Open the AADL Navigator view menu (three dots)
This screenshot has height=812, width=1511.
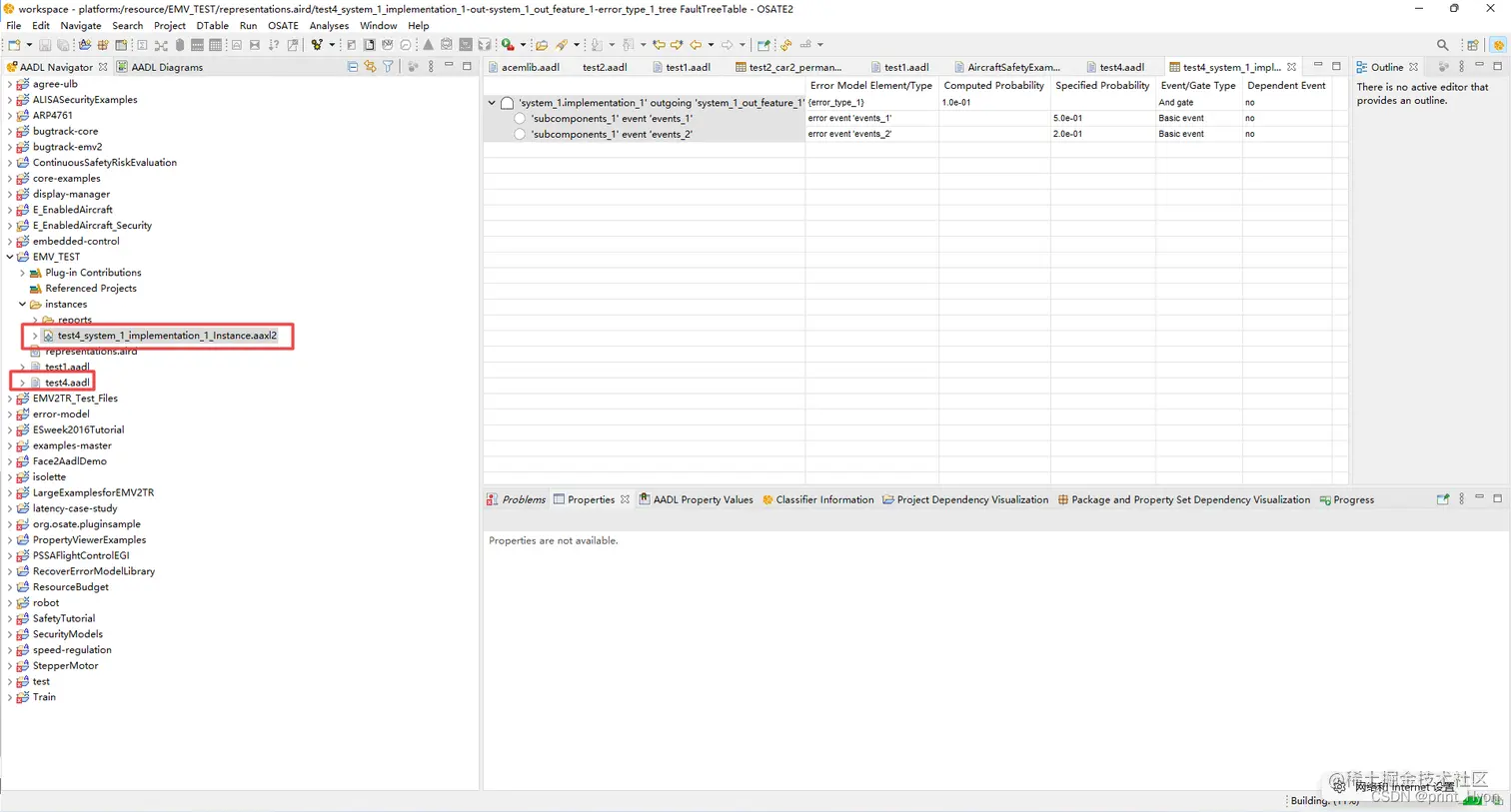coord(431,67)
